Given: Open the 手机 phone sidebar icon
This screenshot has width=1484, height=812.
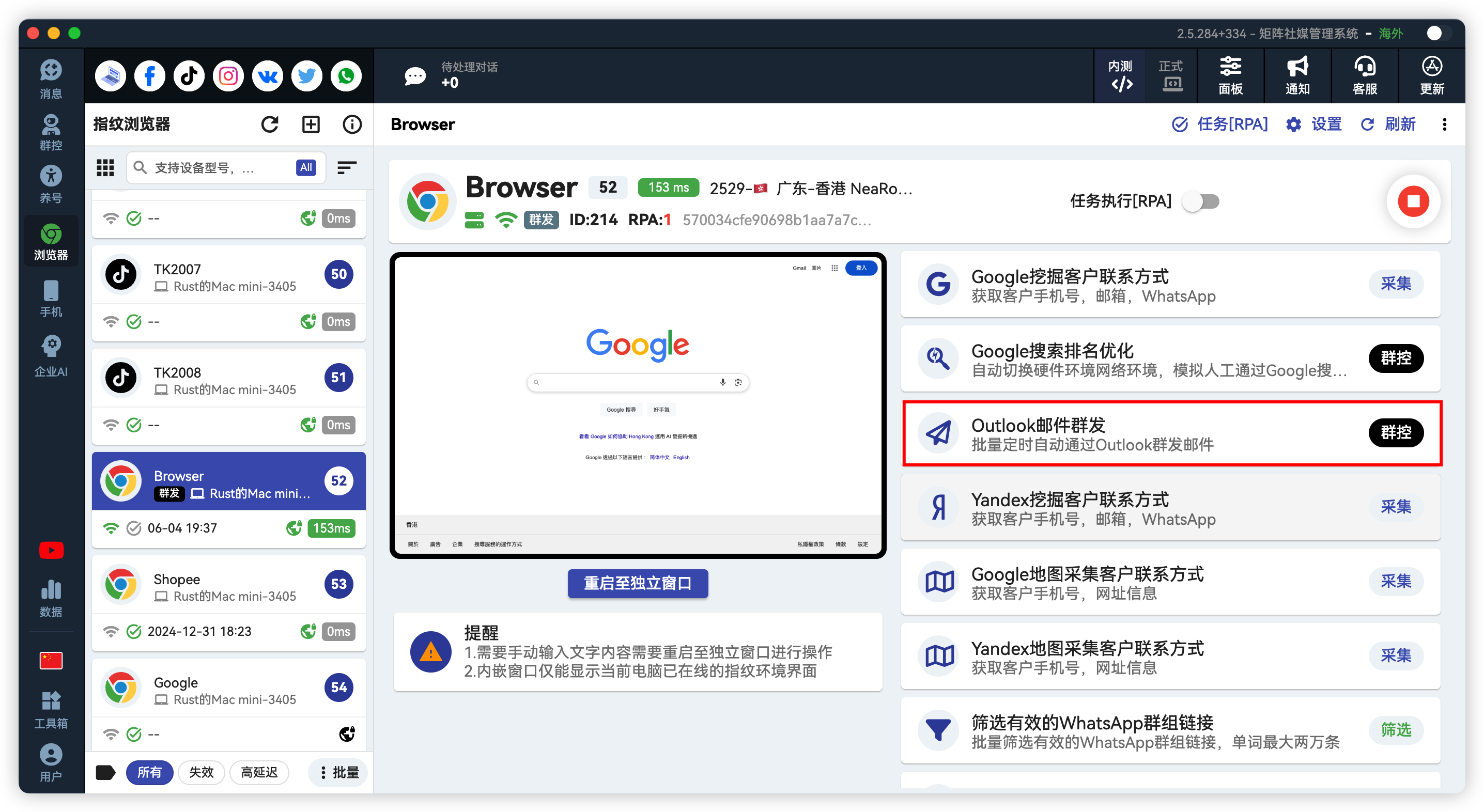Looking at the screenshot, I should [x=51, y=299].
